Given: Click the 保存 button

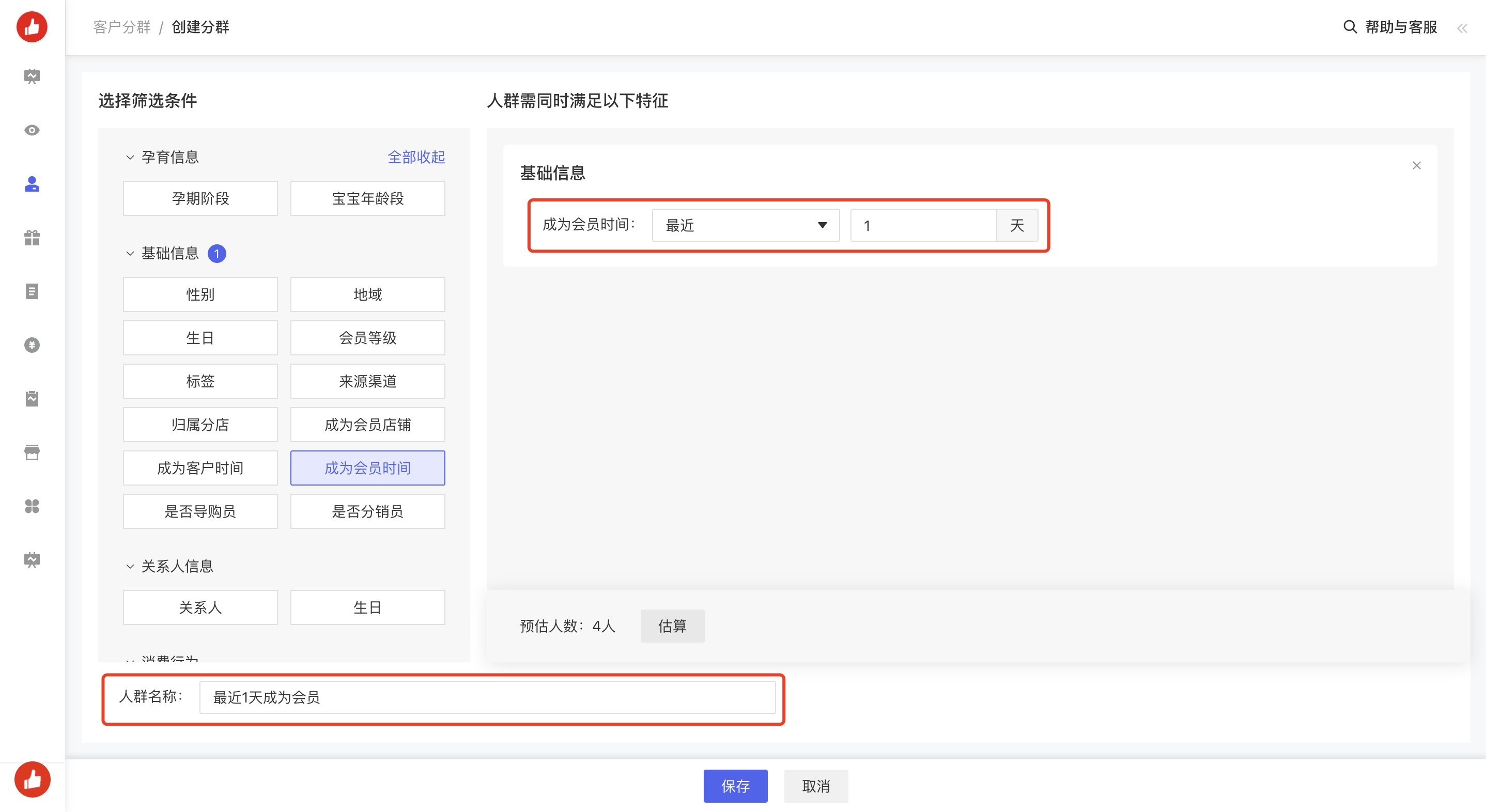Looking at the screenshot, I should (735, 786).
